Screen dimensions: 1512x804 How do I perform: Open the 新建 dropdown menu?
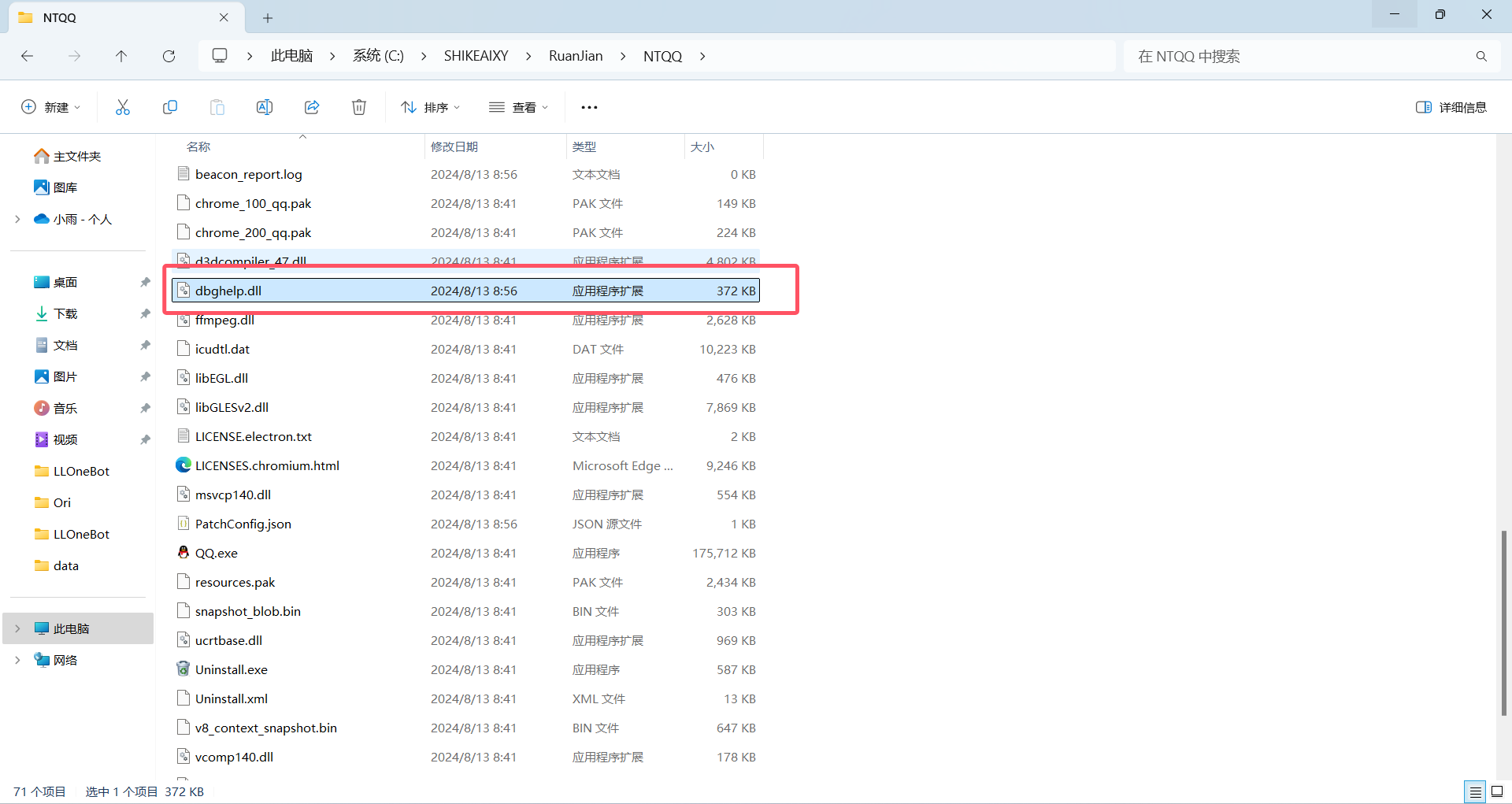tap(51, 107)
